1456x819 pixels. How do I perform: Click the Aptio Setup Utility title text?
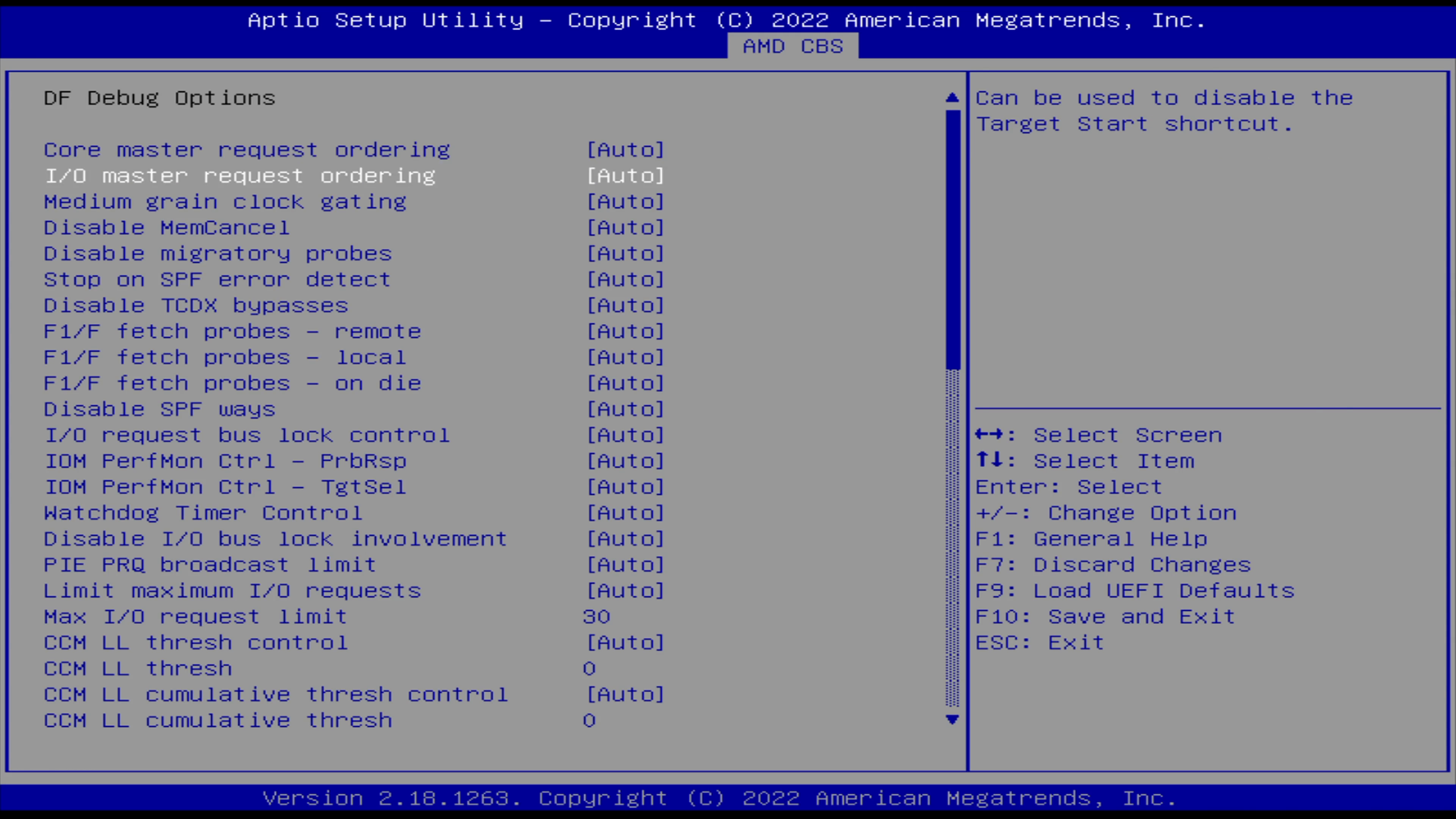727,20
